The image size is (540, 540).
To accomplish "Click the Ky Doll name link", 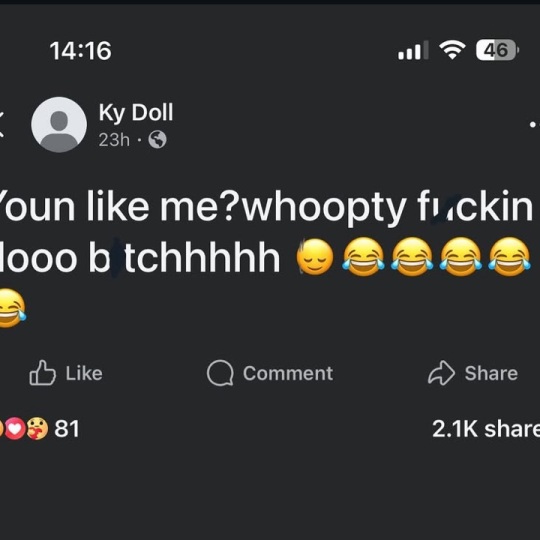I will pos(136,112).
